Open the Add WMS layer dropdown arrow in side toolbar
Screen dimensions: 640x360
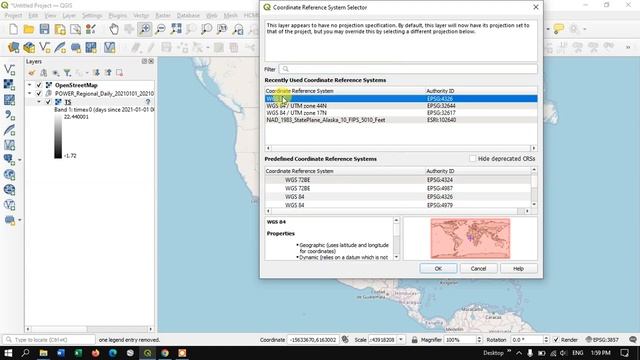(20, 160)
